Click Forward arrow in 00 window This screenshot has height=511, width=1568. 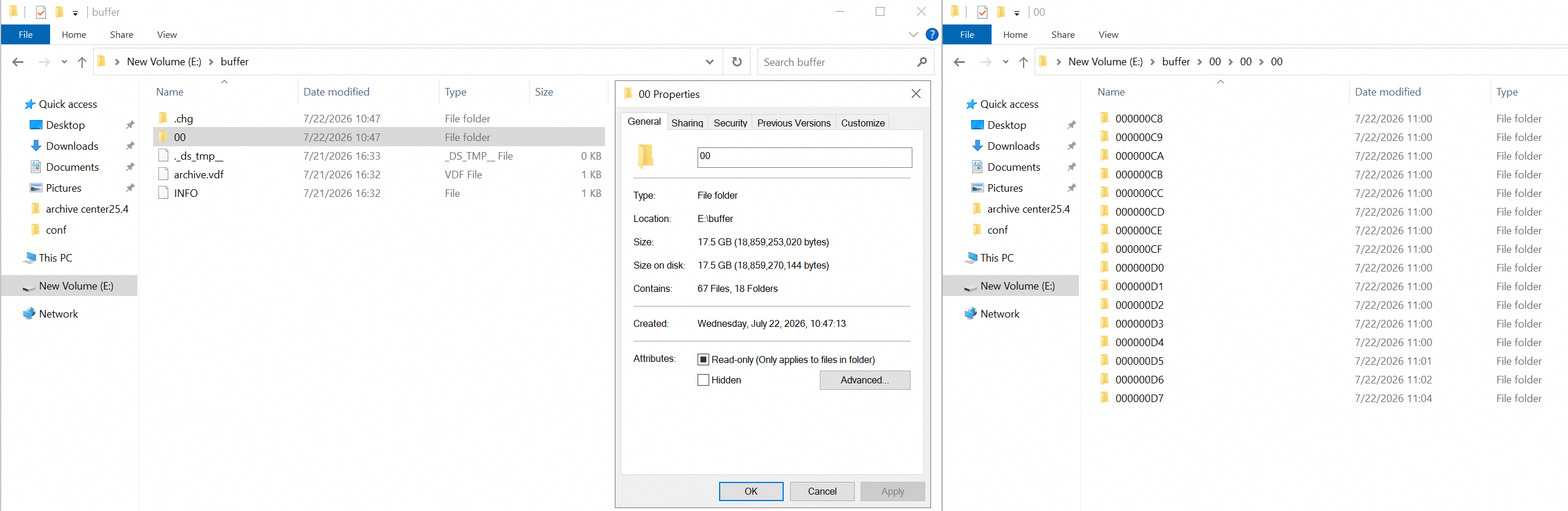(x=986, y=62)
